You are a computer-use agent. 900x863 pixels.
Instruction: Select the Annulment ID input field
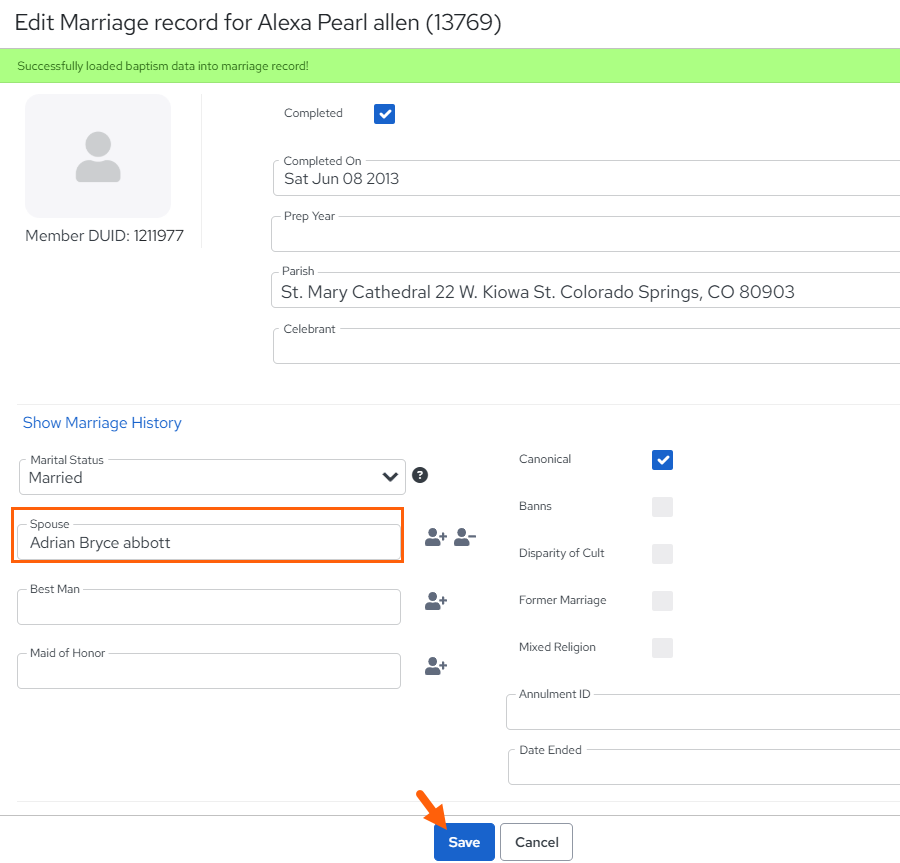click(x=703, y=712)
